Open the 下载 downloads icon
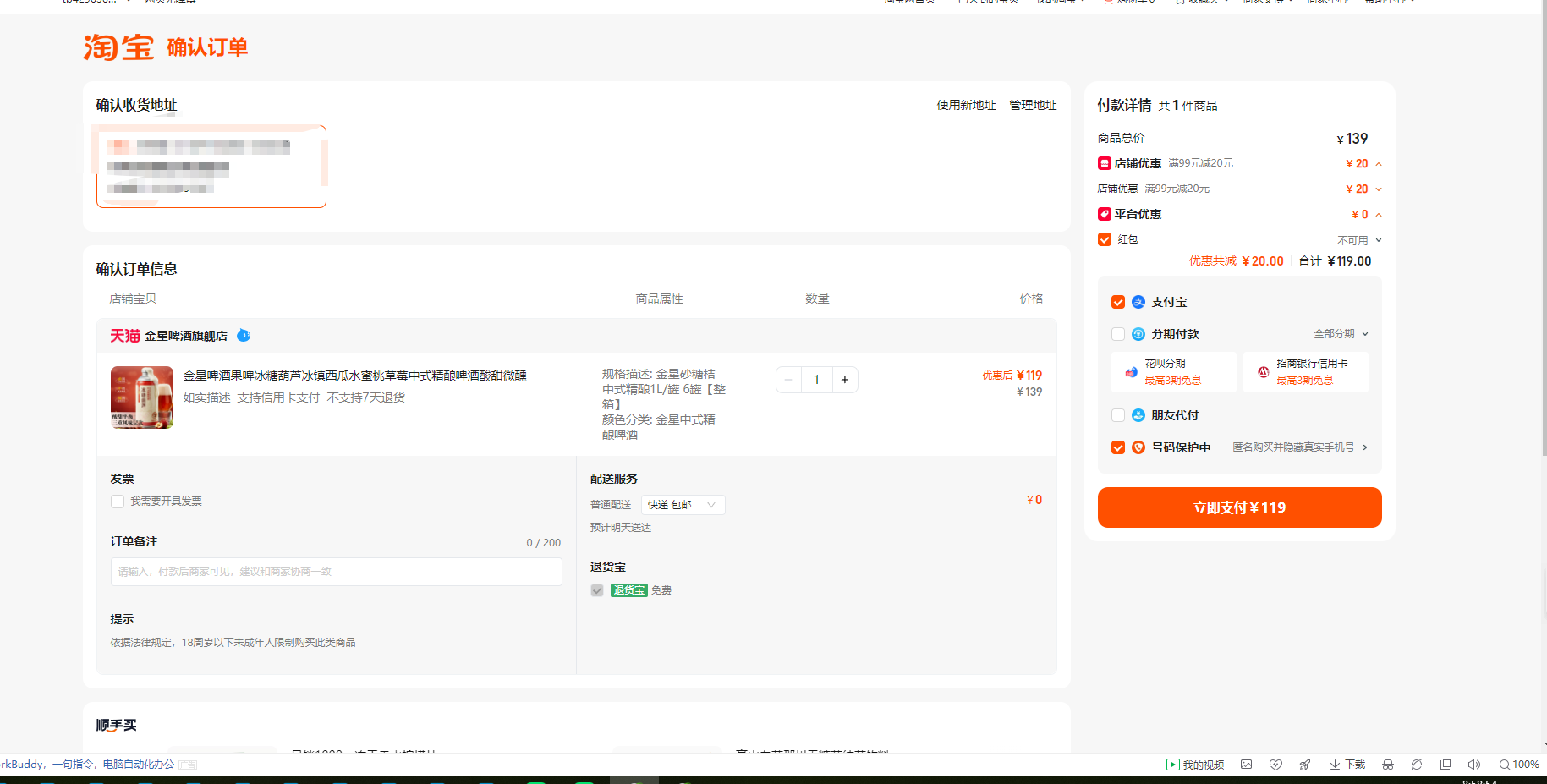 [x=1347, y=765]
